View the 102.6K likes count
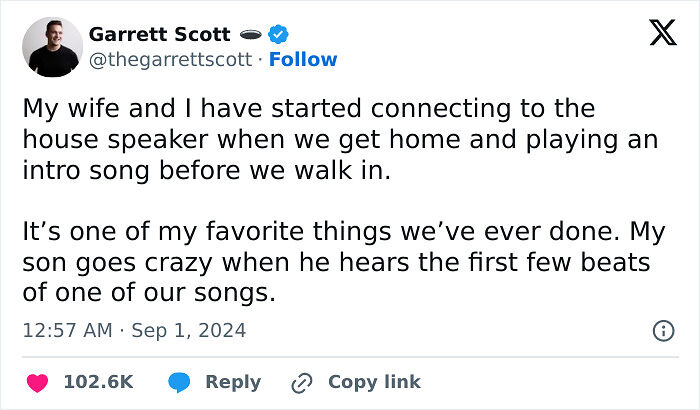The width and height of the screenshot is (700, 410). [x=98, y=382]
